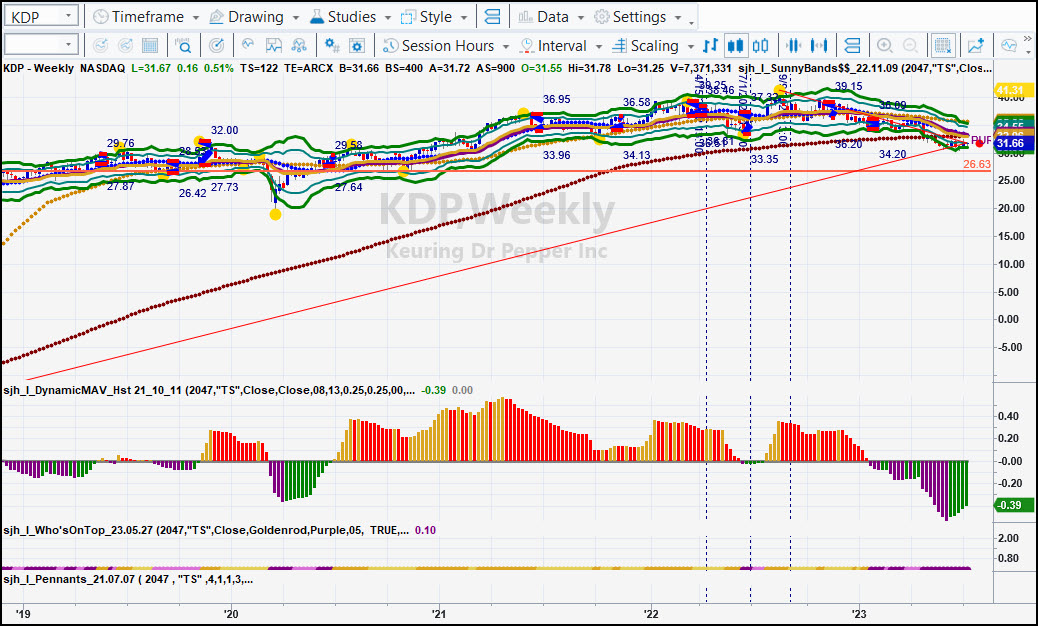This screenshot has height=626, width=1038.
Task: Click the add chart plus icon
Action: (976, 46)
